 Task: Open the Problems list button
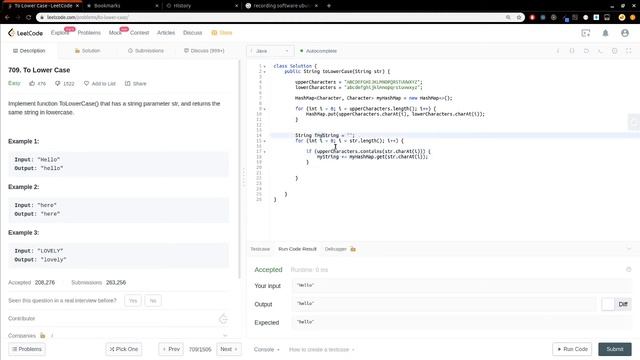pos(27,349)
